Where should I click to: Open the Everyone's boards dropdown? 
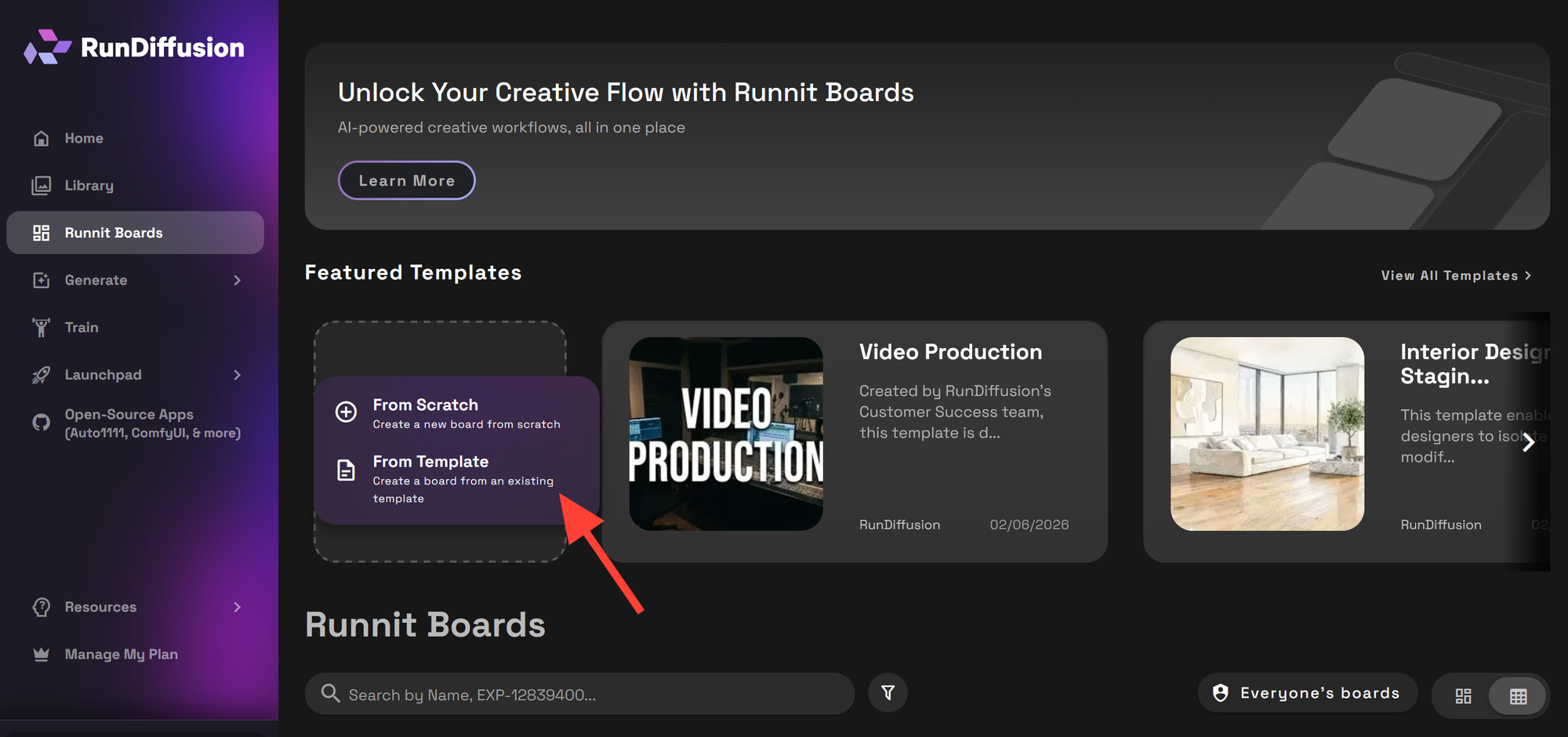tap(1308, 693)
